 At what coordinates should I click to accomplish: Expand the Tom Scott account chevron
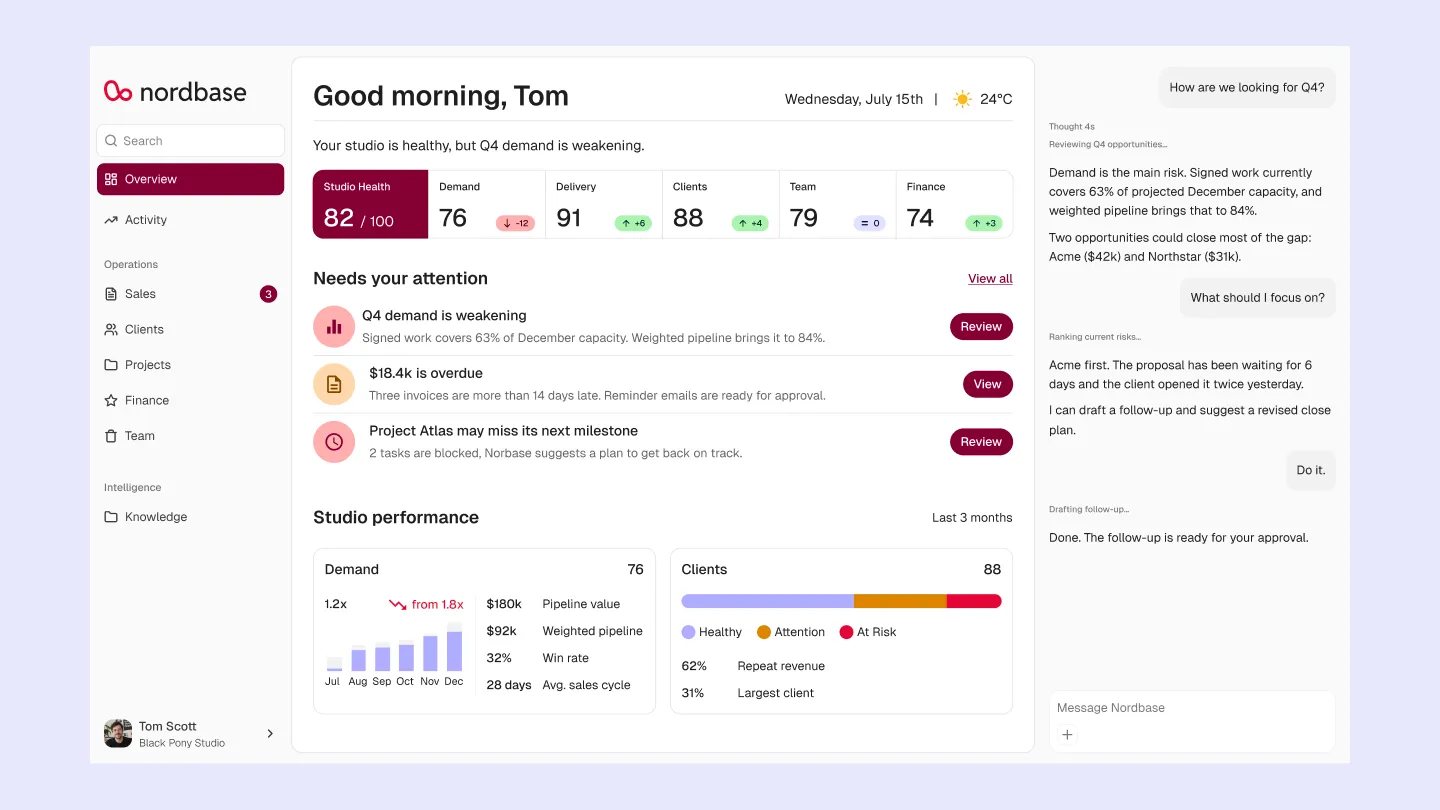tap(270, 733)
